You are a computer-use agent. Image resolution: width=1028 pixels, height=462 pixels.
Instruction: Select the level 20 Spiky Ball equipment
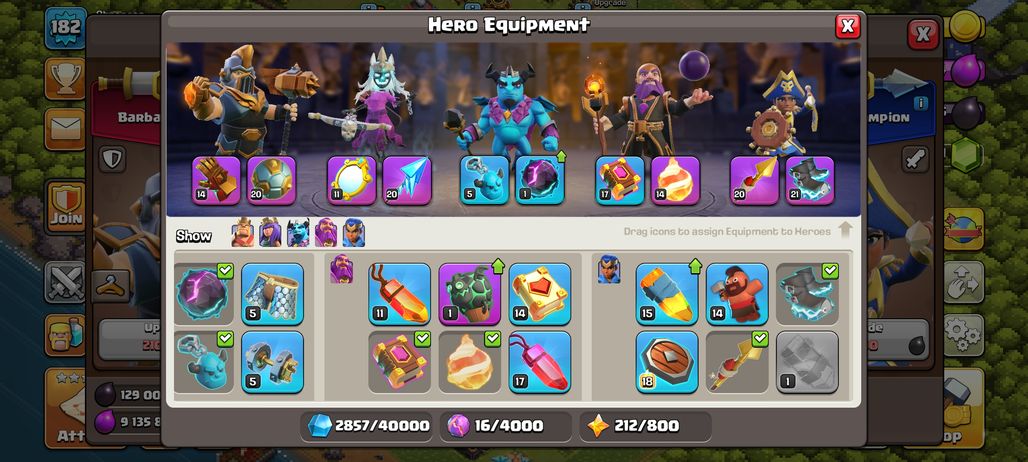(x=271, y=180)
